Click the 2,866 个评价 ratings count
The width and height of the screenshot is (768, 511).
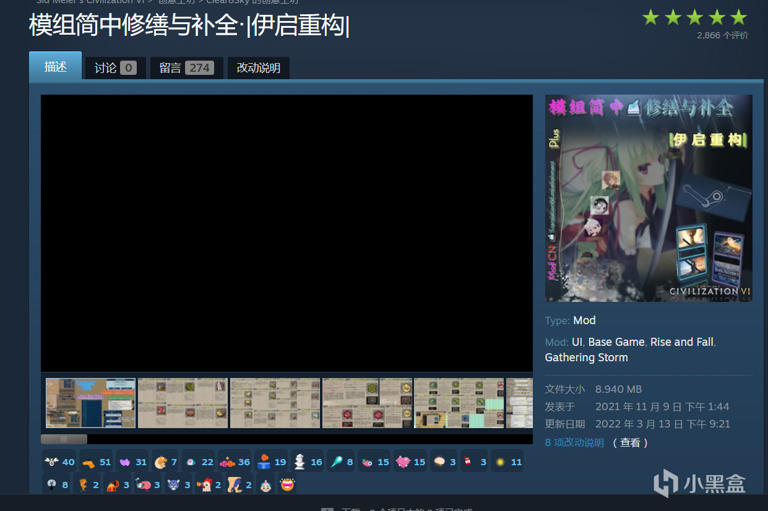click(722, 35)
